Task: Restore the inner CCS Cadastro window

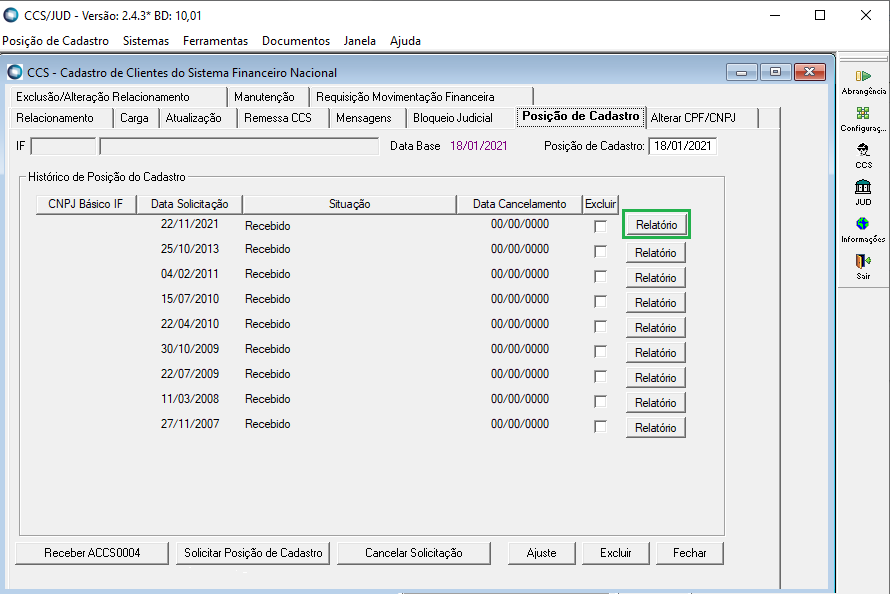Action: 775,72
